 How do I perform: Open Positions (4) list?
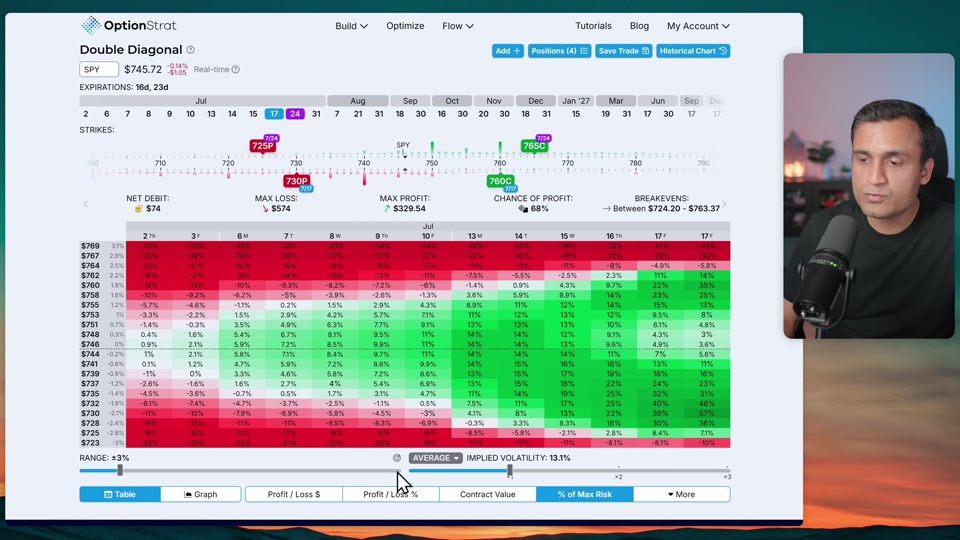click(559, 51)
